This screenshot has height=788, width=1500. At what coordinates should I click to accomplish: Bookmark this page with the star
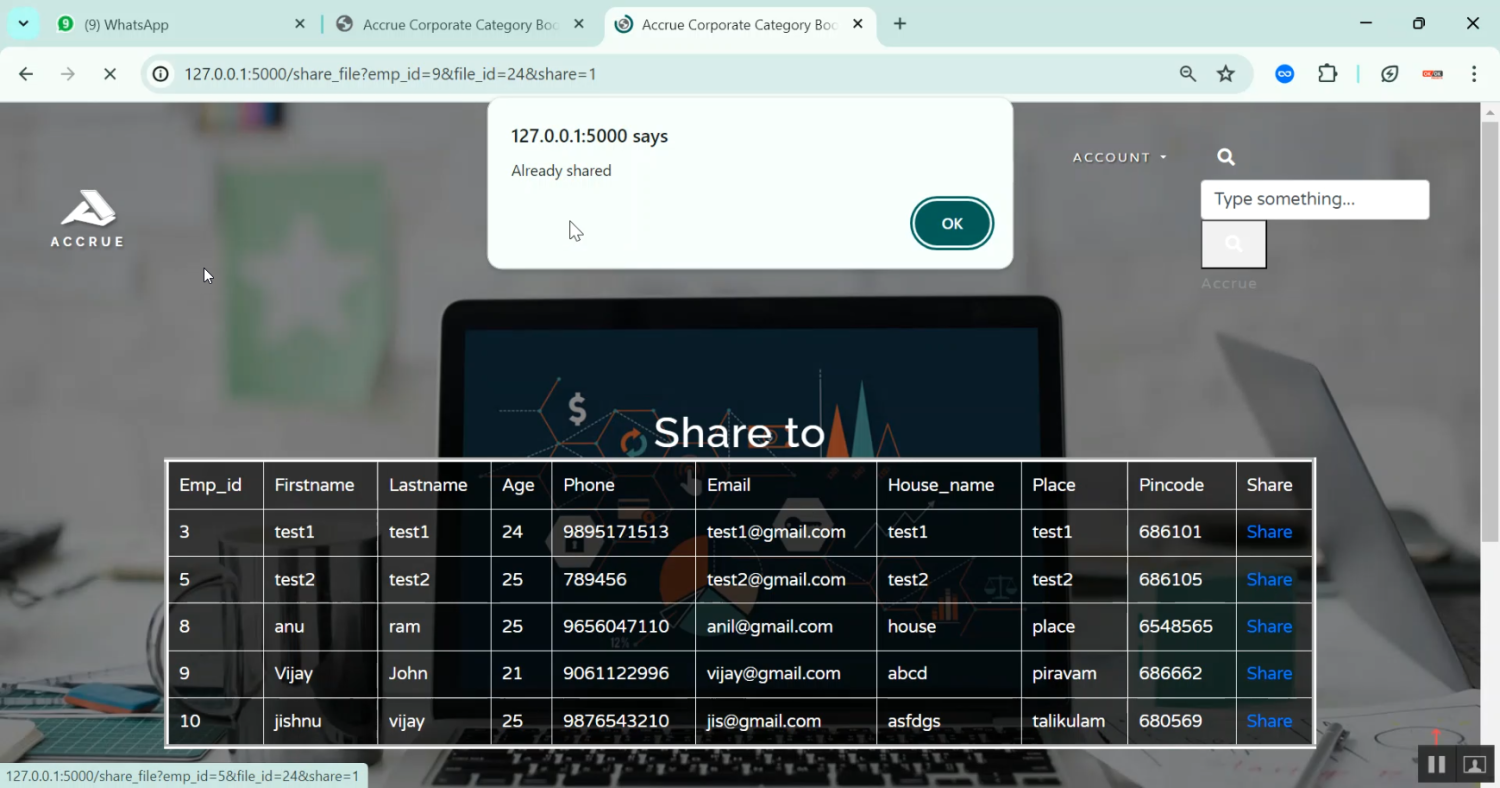[x=1226, y=74]
